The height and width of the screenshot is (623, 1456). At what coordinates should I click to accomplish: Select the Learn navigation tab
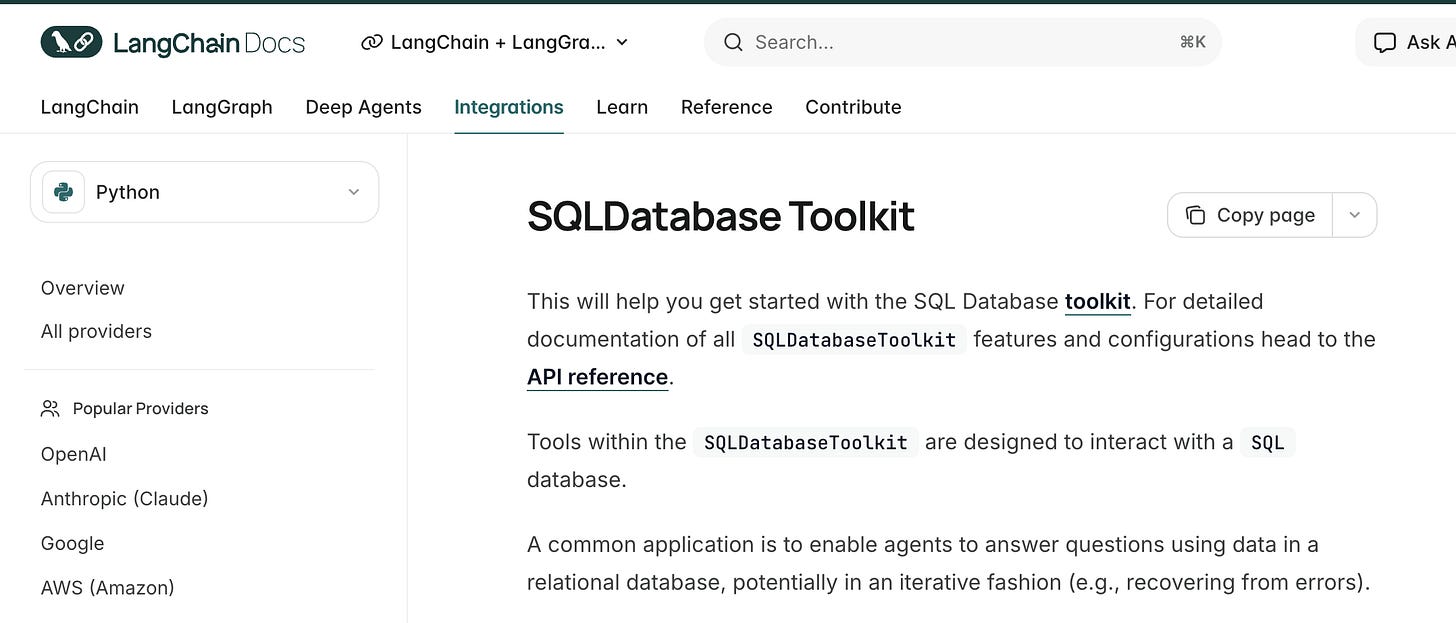(622, 107)
